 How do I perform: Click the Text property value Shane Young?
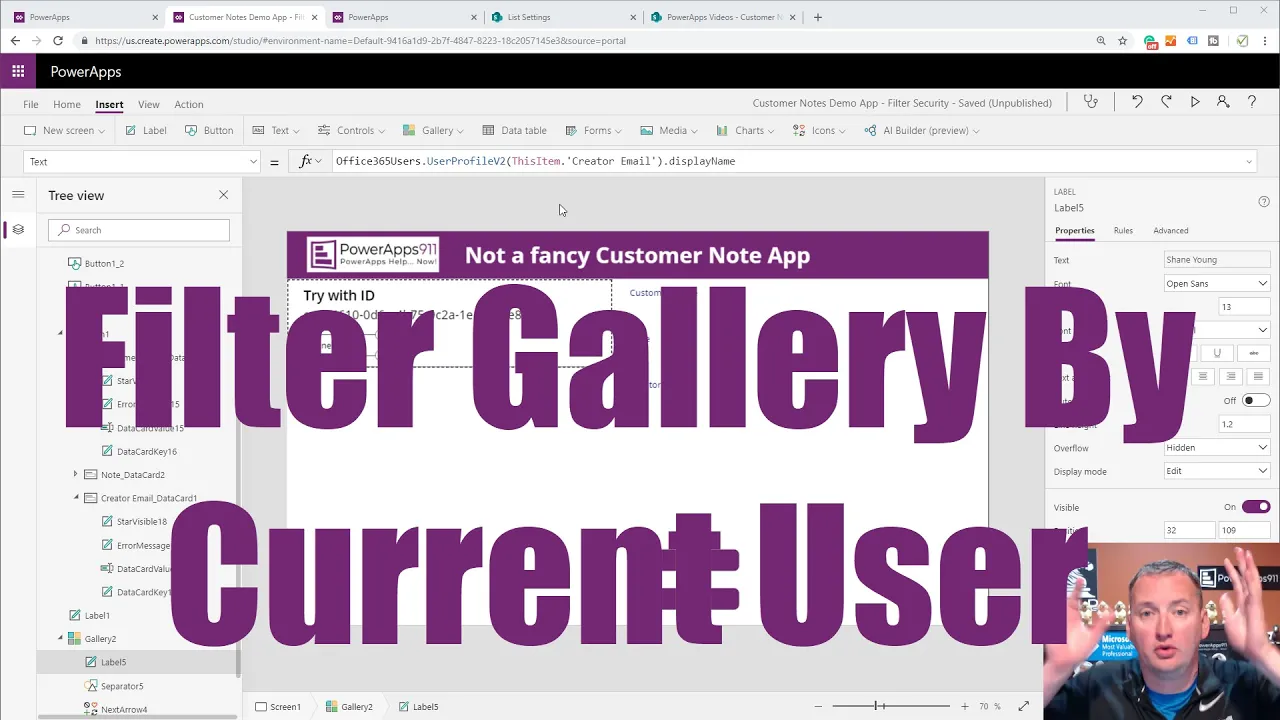pyautogui.click(x=1217, y=260)
